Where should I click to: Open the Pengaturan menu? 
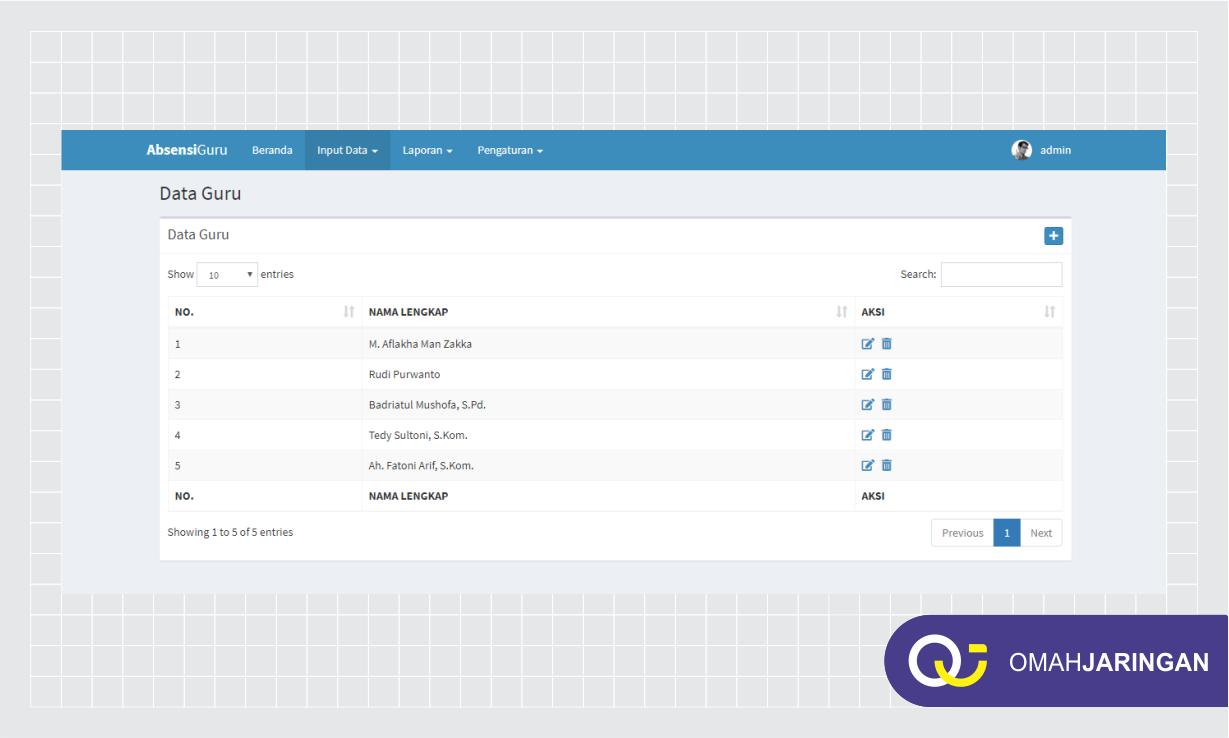510,150
